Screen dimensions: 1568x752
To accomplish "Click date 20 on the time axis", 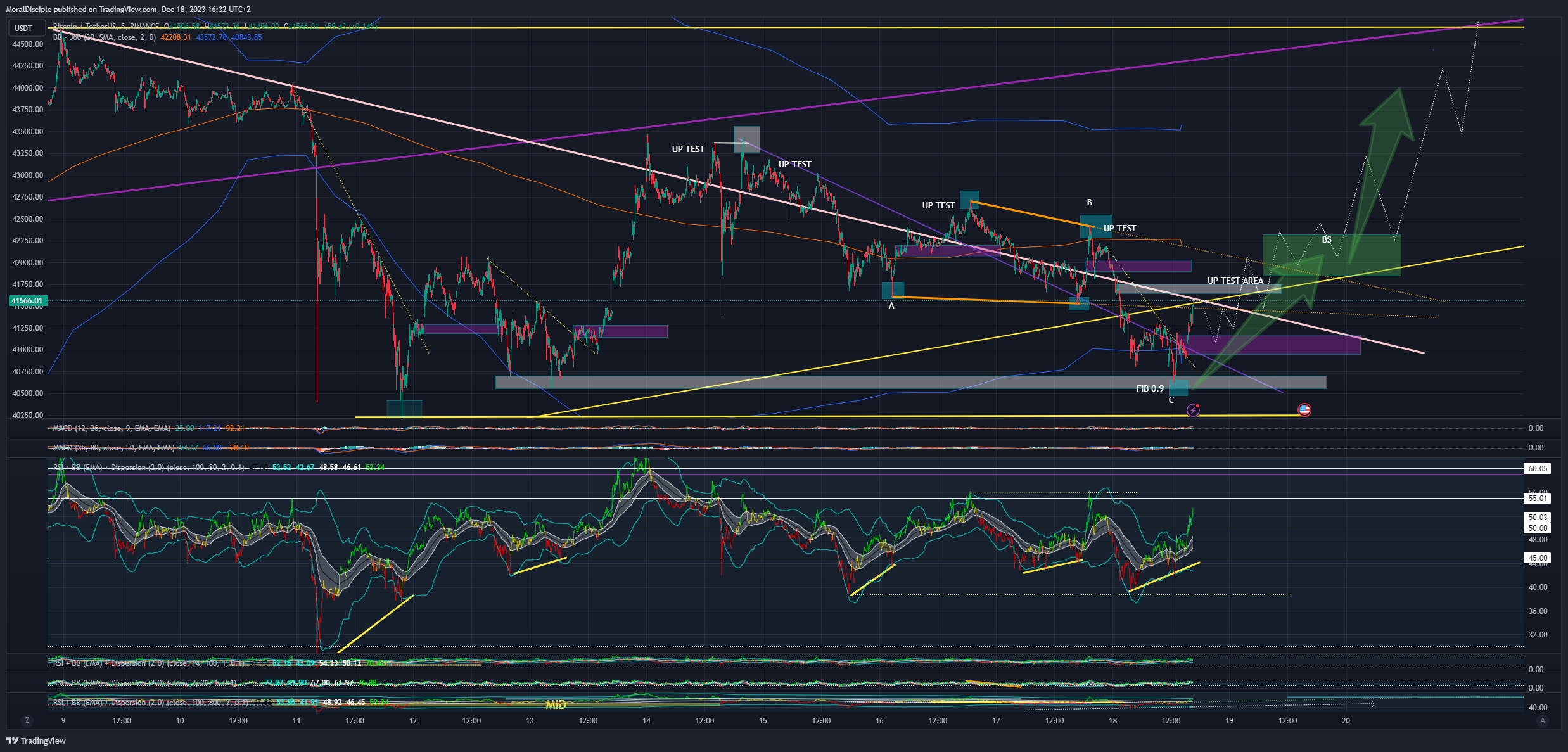I will 1346,721.
